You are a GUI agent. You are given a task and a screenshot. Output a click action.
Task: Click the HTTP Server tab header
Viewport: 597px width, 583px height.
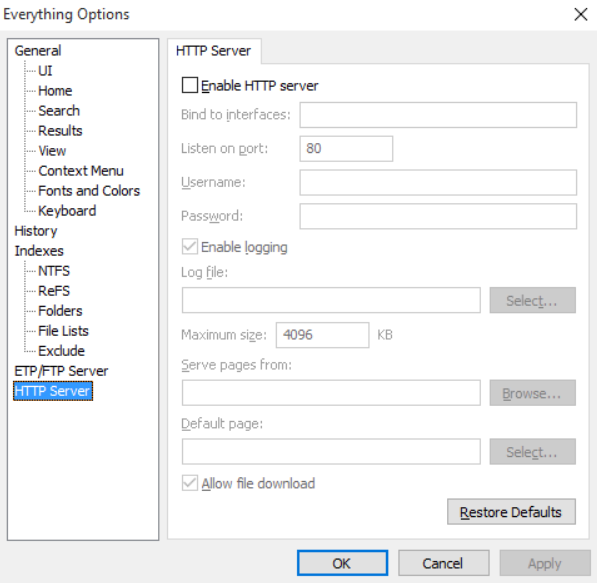pyautogui.click(x=214, y=51)
